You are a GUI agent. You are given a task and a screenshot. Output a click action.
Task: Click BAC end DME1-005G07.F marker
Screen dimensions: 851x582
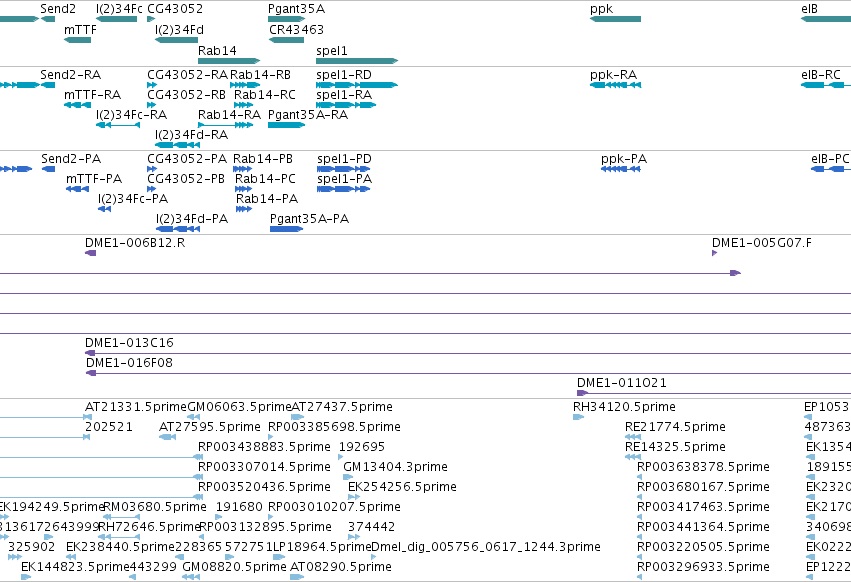pyautogui.click(x=715, y=253)
